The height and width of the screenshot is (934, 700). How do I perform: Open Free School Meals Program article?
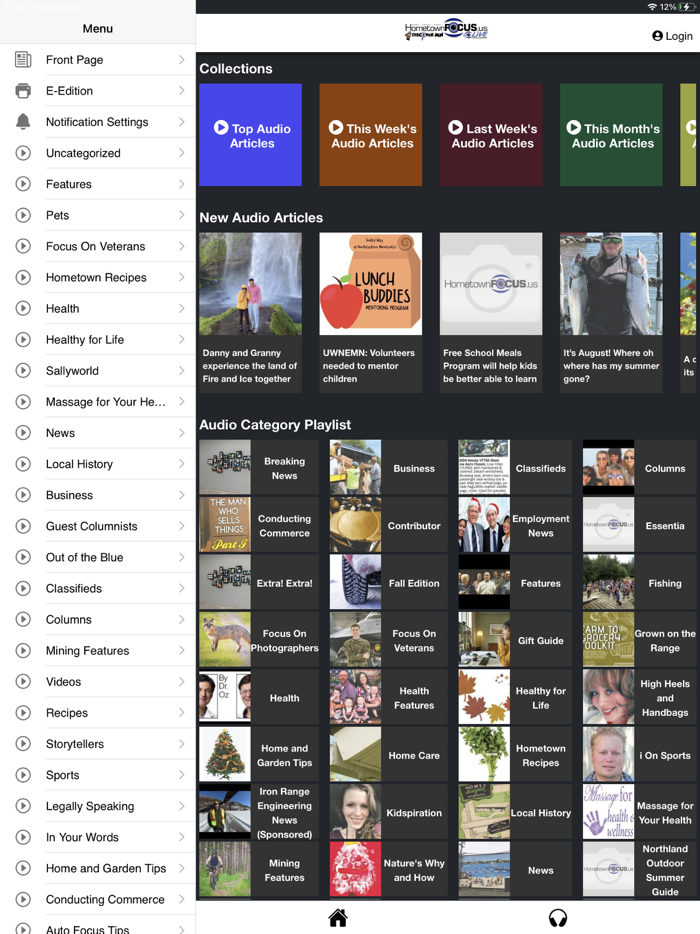click(x=491, y=313)
